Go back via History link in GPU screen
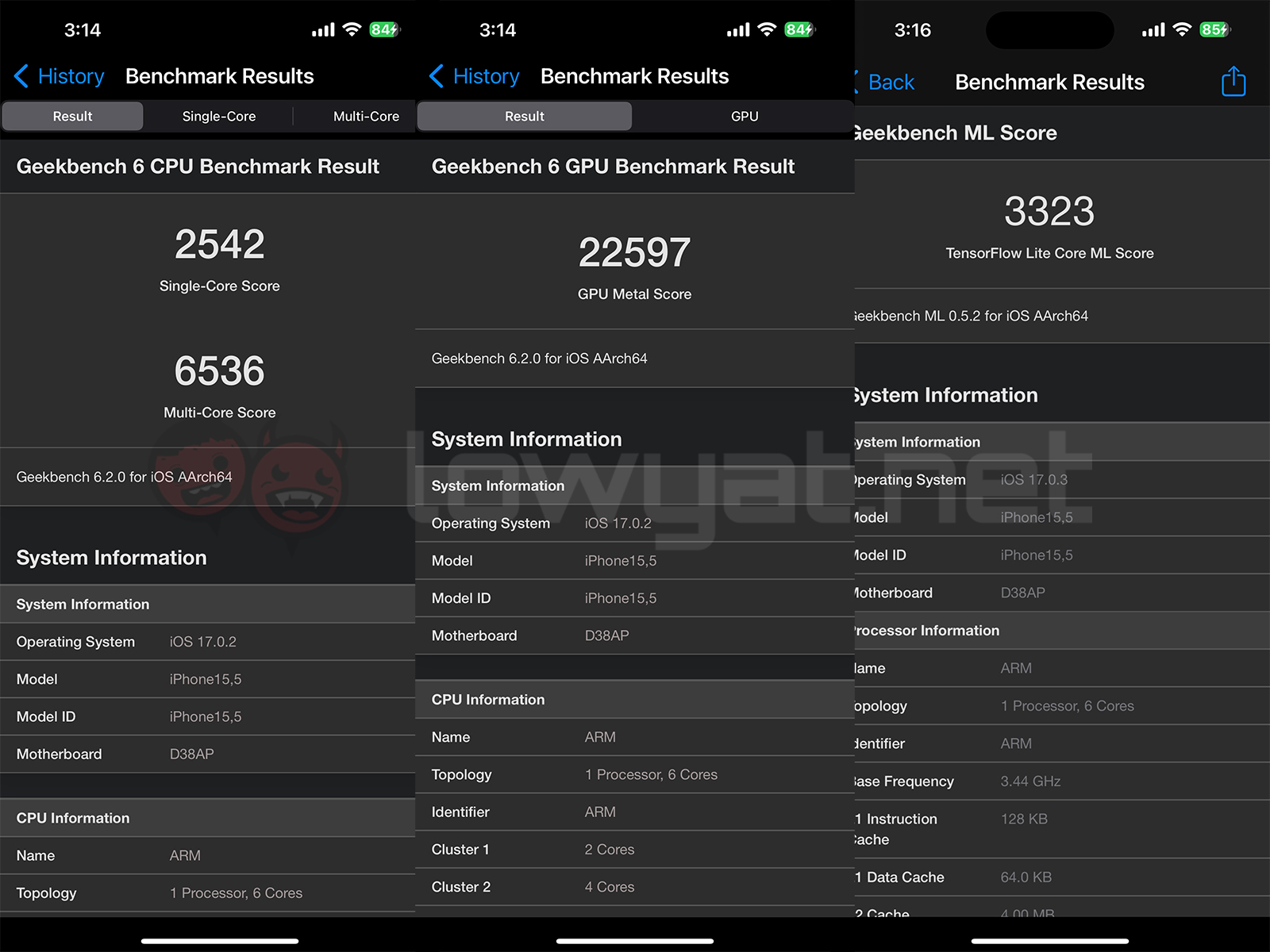This screenshot has height=952, width=1270. [x=487, y=76]
